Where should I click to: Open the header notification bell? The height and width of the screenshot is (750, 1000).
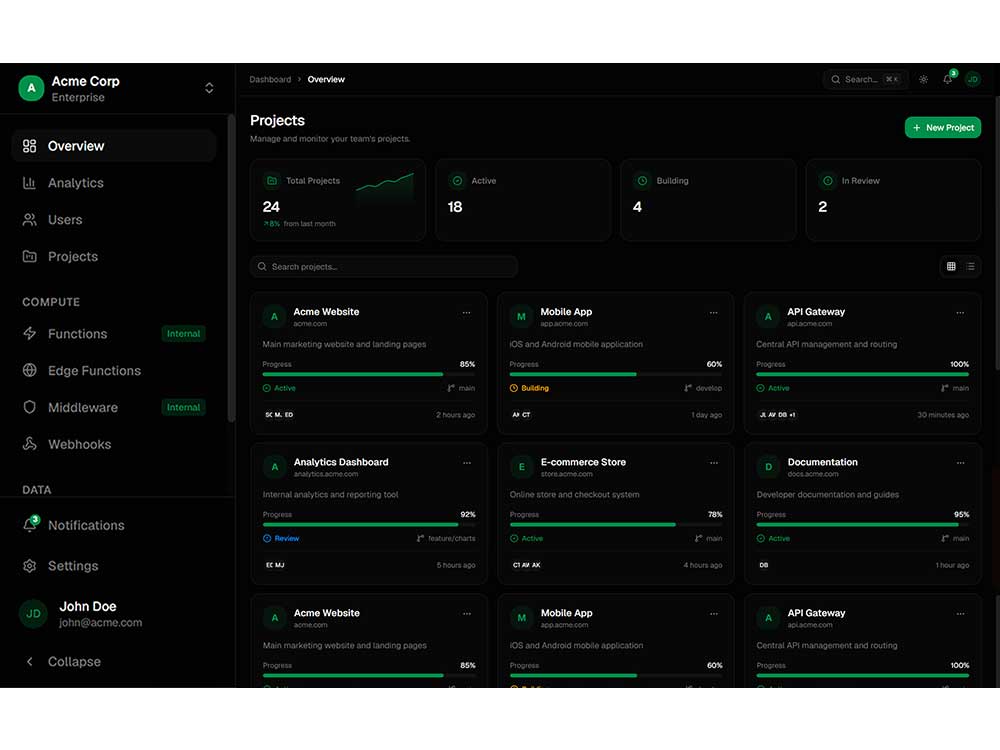[x=948, y=79]
